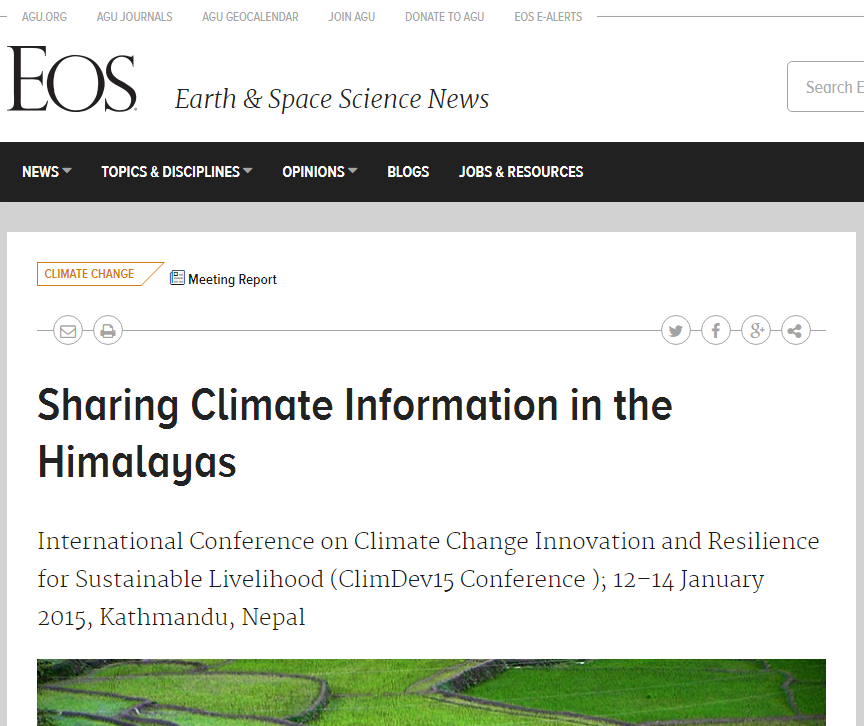Image resolution: width=864 pixels, height=726 pixels.
Task: Open JOBS & RESOURCES page
Action: pos(521,172)
